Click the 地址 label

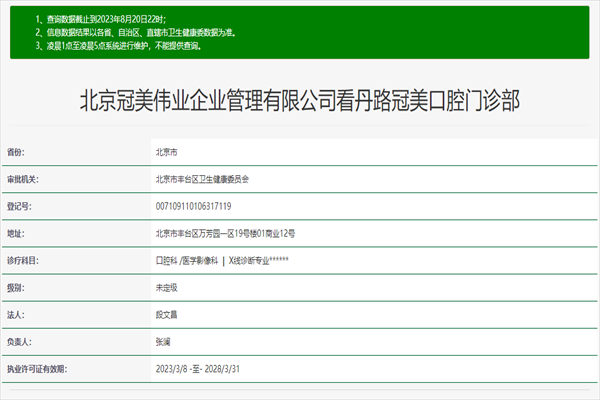(16, 233)
